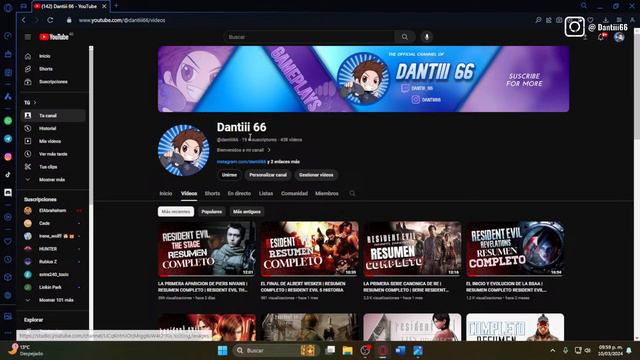Screen dimensions: 640x360
Task: Click the taskbar Buscar search box
Action: click(x=276, y=351)
